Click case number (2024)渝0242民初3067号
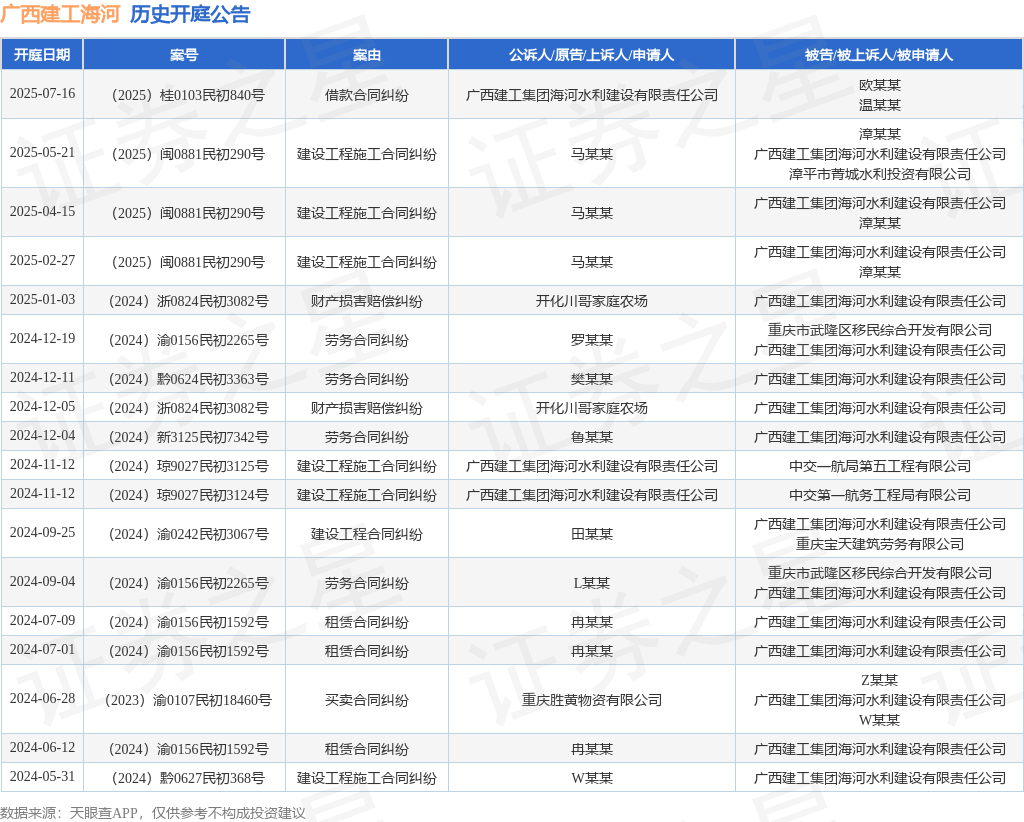The height and width of the screenshot is (822, 1024). [x=188, y=535]
